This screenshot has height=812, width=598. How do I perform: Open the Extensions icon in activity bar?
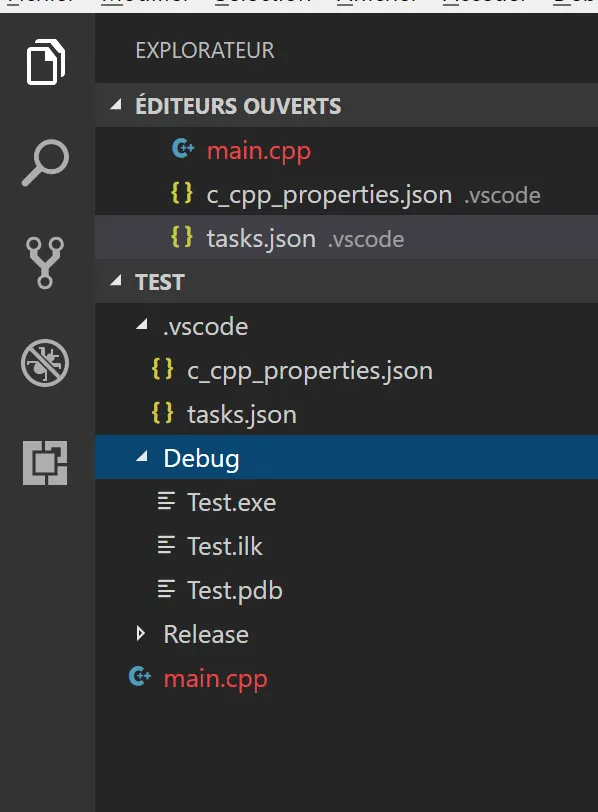[x=45, y=463]
